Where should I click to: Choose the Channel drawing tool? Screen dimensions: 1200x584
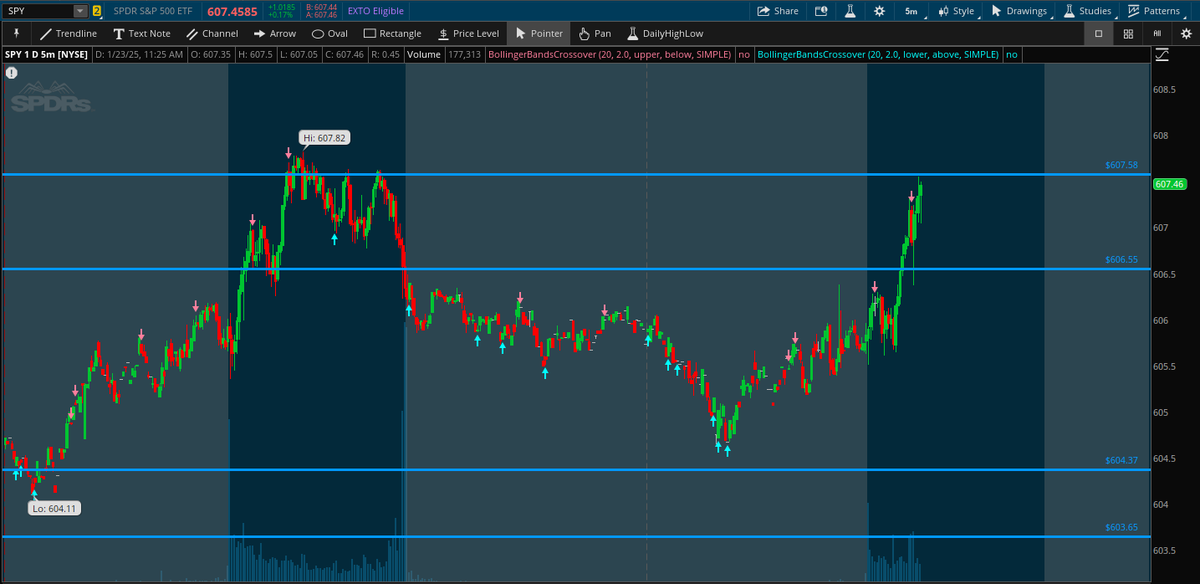(212, 33)
